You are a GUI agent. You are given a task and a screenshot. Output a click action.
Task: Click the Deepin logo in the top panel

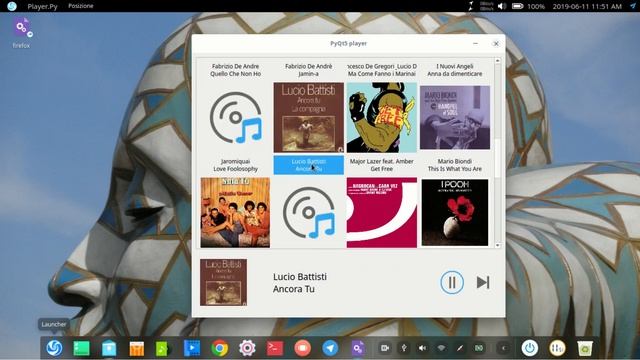click(12, 6)
